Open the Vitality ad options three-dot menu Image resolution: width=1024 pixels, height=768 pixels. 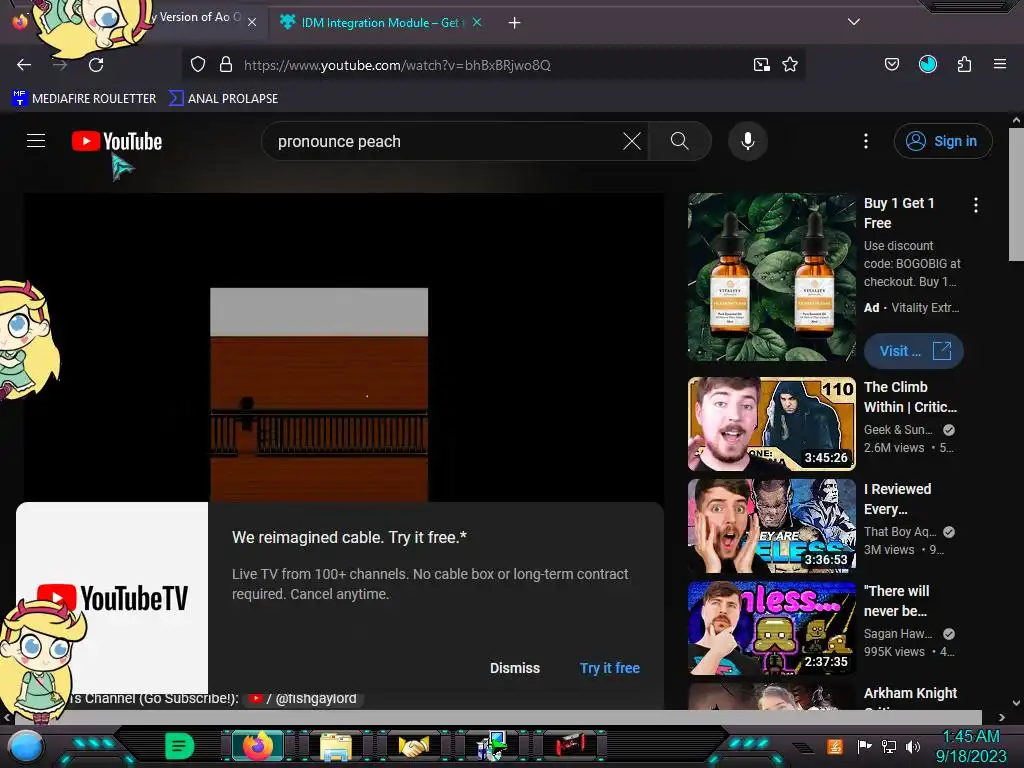[x=976, y=206]
